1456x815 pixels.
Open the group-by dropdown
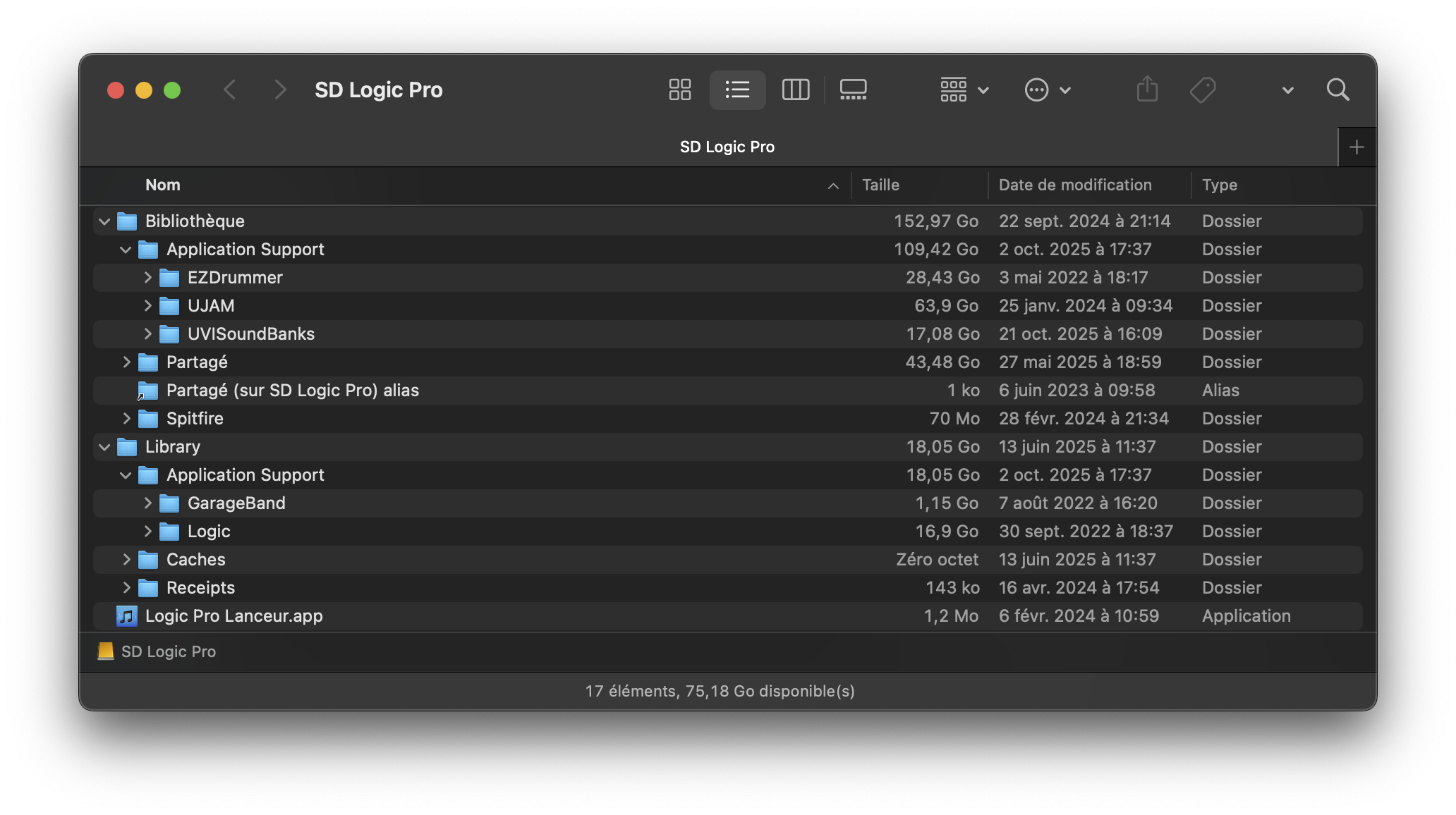pos(964,90)
